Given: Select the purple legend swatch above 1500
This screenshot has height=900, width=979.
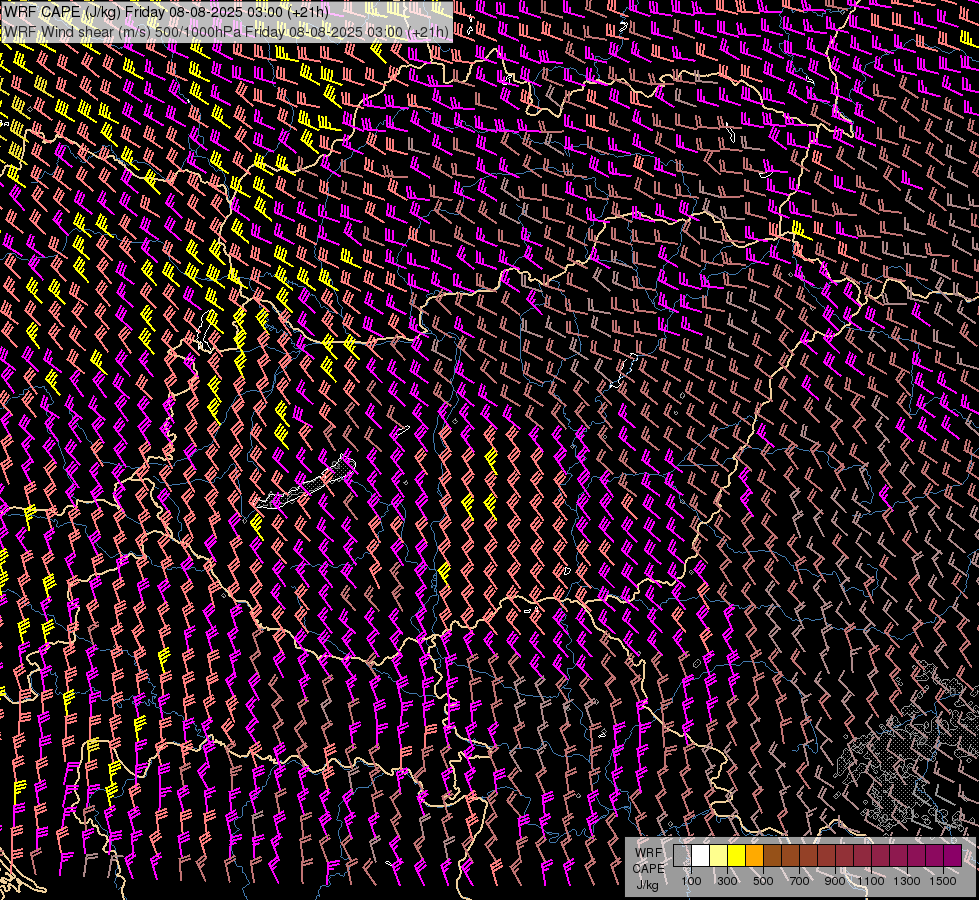Looking at the screenshot, I should pyautogui.click(x=953, y=856).
